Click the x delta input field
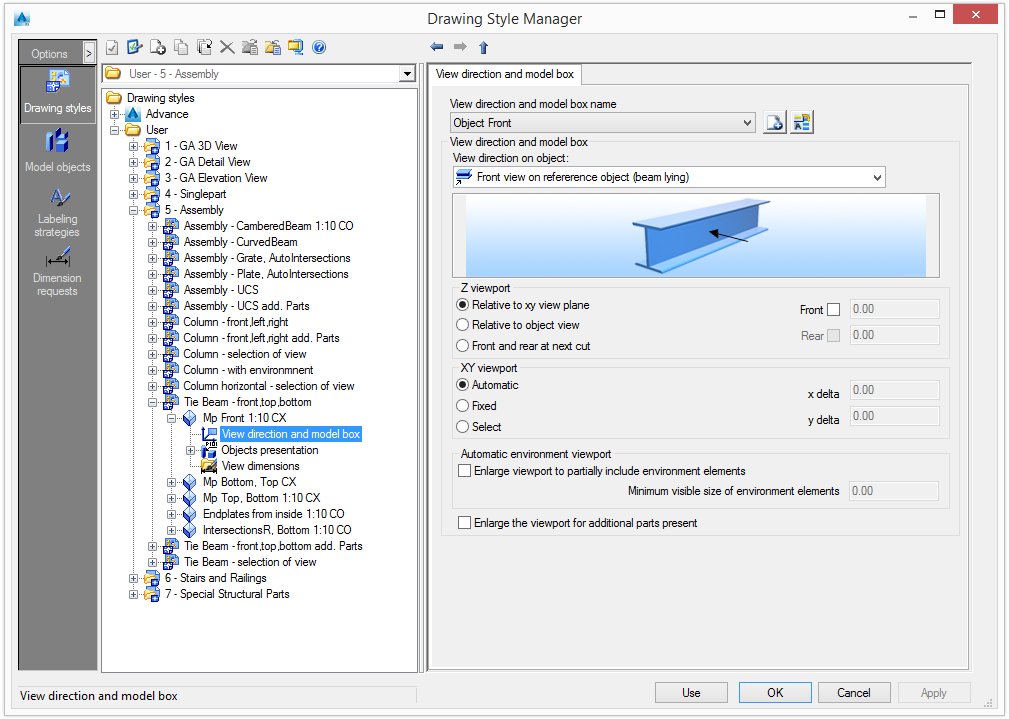1009x719 pixels. pyautogui.click(x=894, y=390)
